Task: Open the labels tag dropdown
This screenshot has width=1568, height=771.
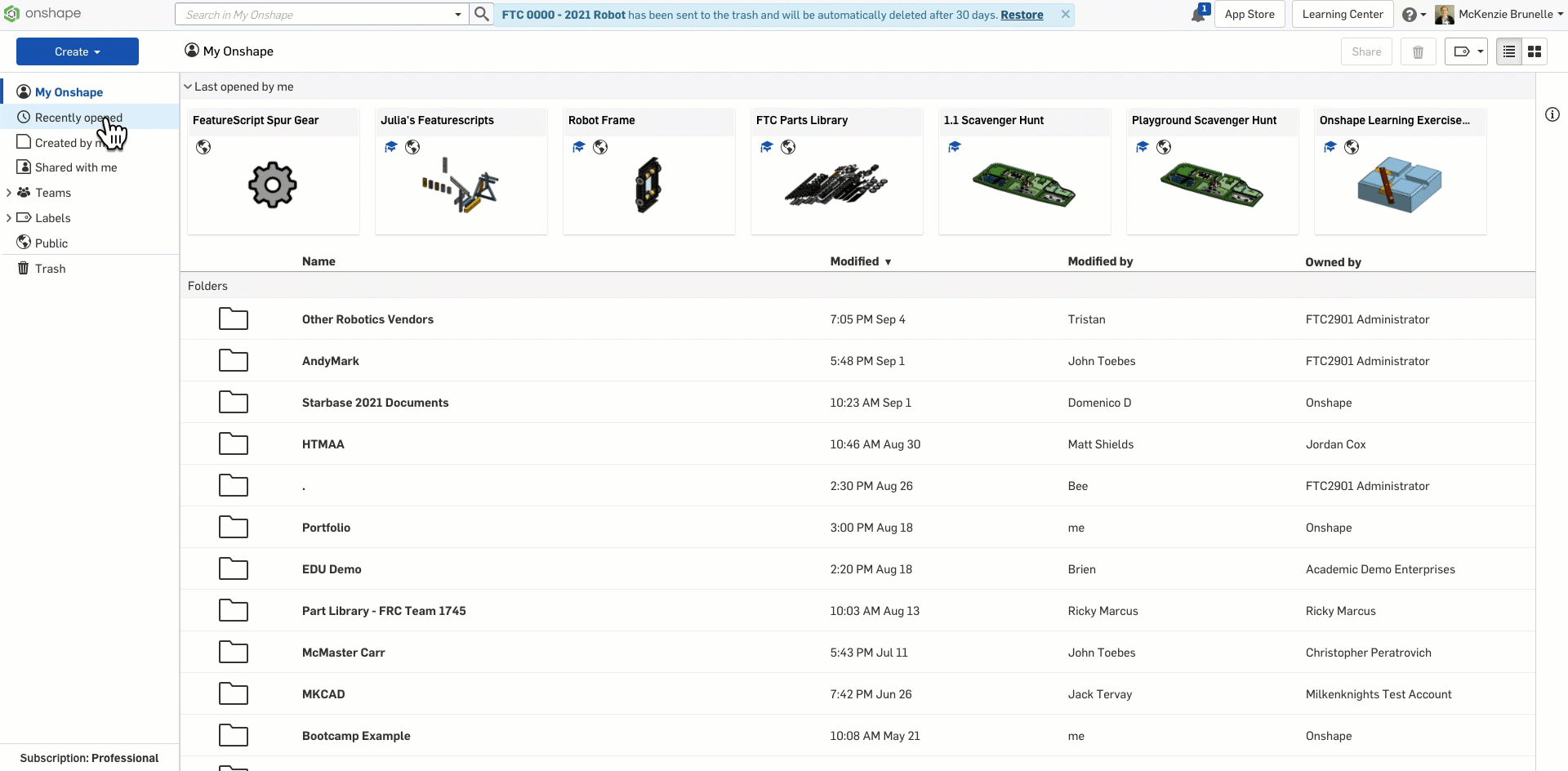Action: tap(1466, 51)
